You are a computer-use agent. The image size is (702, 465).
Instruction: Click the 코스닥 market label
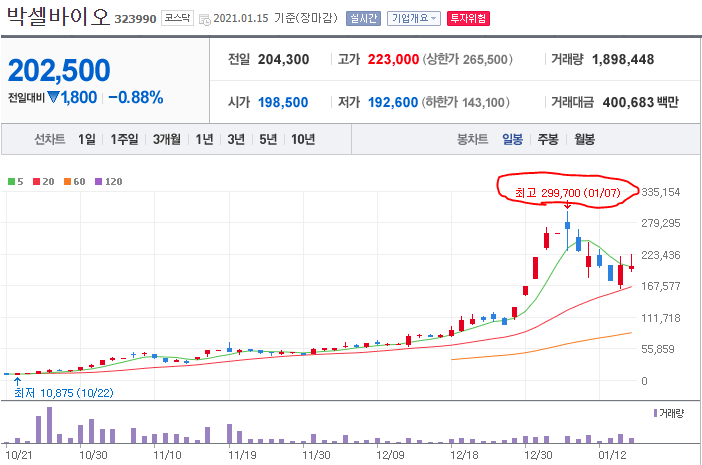177,18
